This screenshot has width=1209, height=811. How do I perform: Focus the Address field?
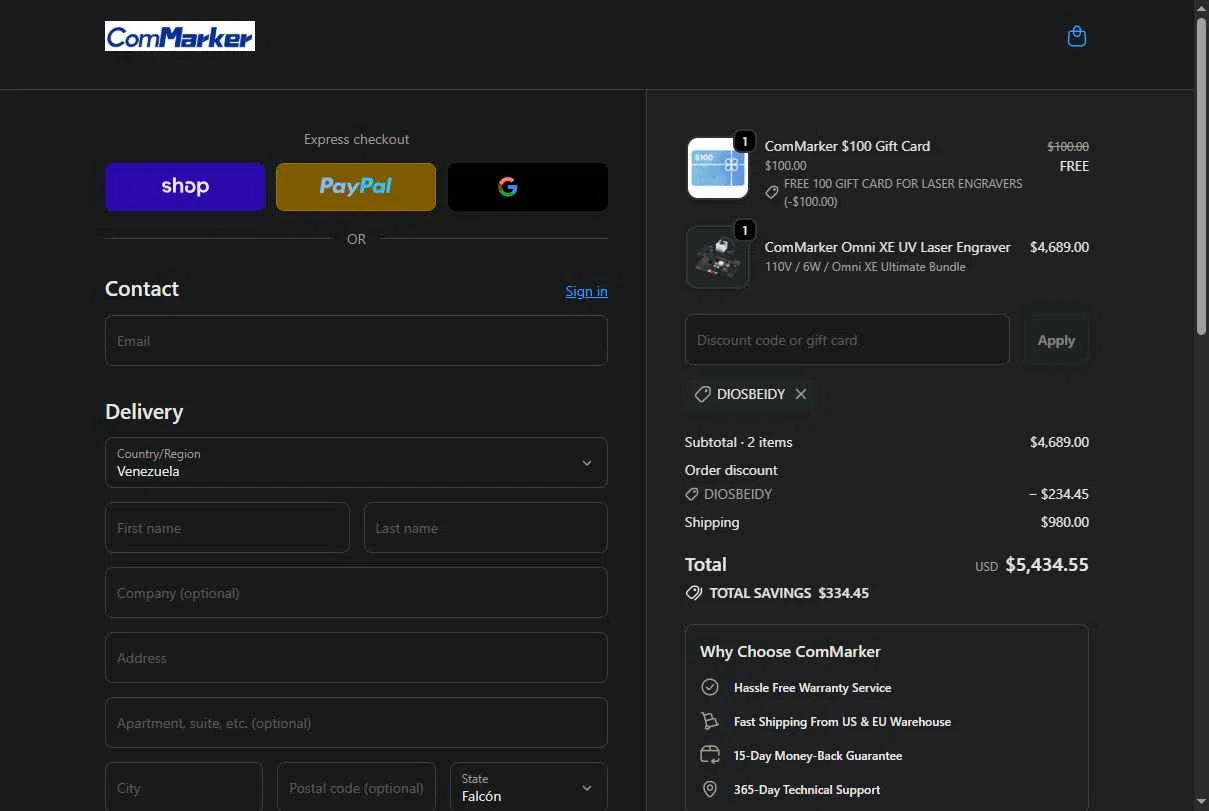coord(356,658)
